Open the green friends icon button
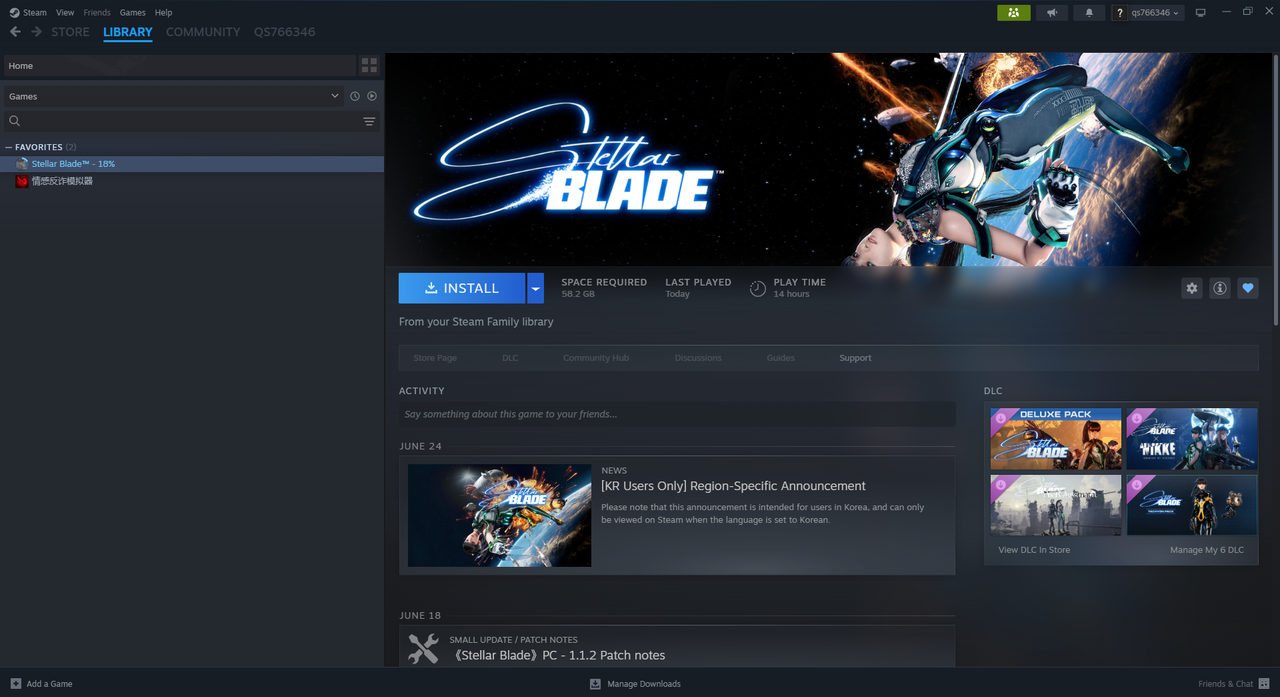The width and height of the screenshot is (1280, 697). click(x=1013, y=13)
